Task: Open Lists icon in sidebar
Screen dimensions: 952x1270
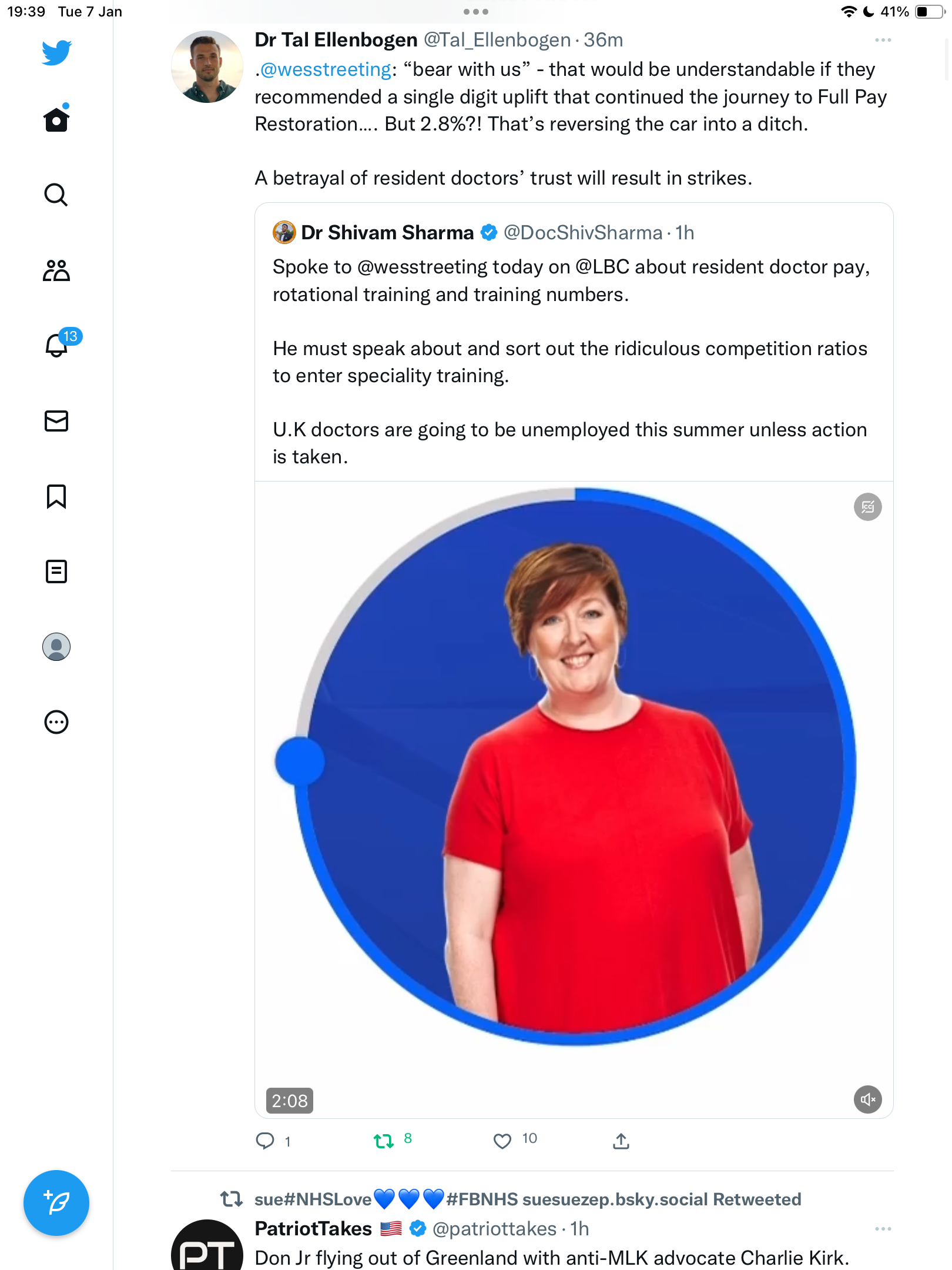Action: pyautogui.click(x=56, y=571)
